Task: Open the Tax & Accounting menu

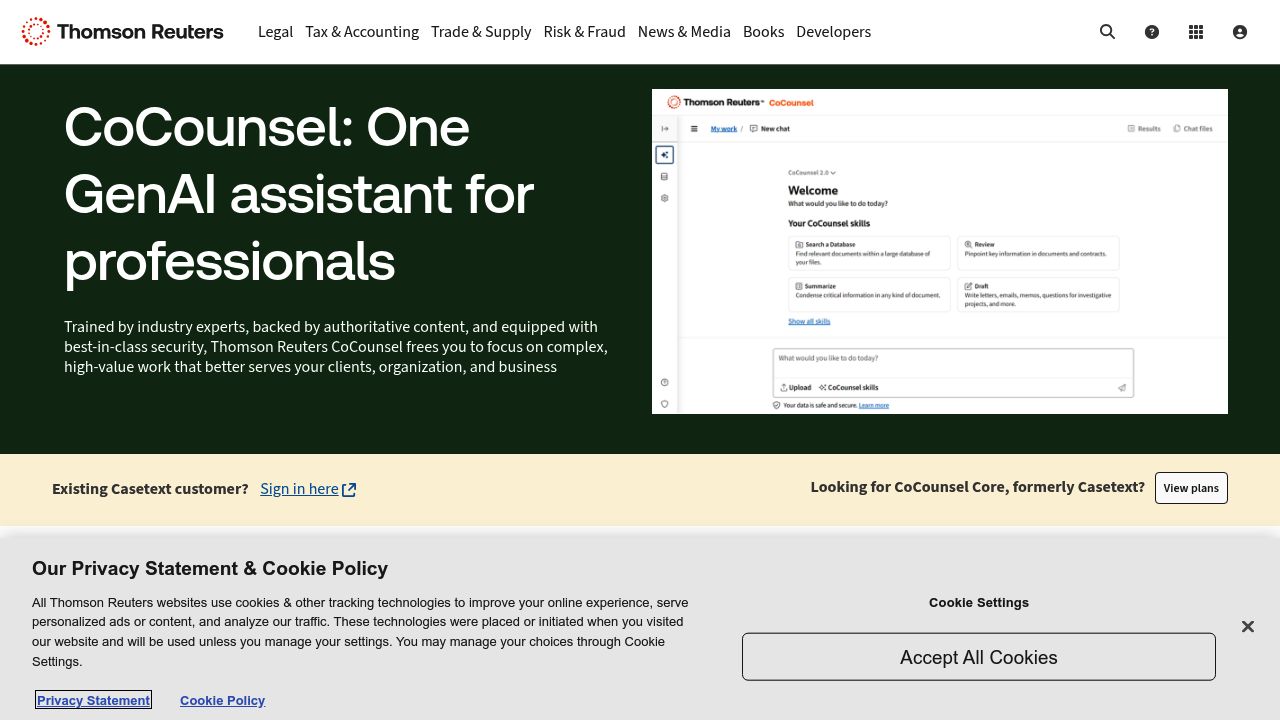Action: [x=362, y=32]
